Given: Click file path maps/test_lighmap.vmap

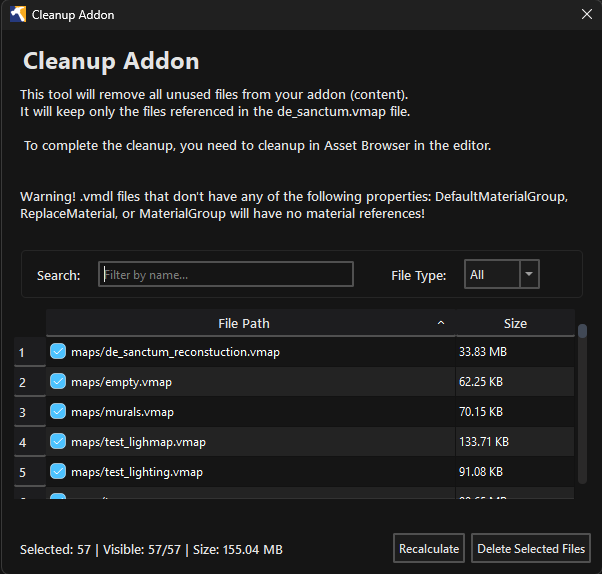Looking at the screenshot, I should [138, 442].
